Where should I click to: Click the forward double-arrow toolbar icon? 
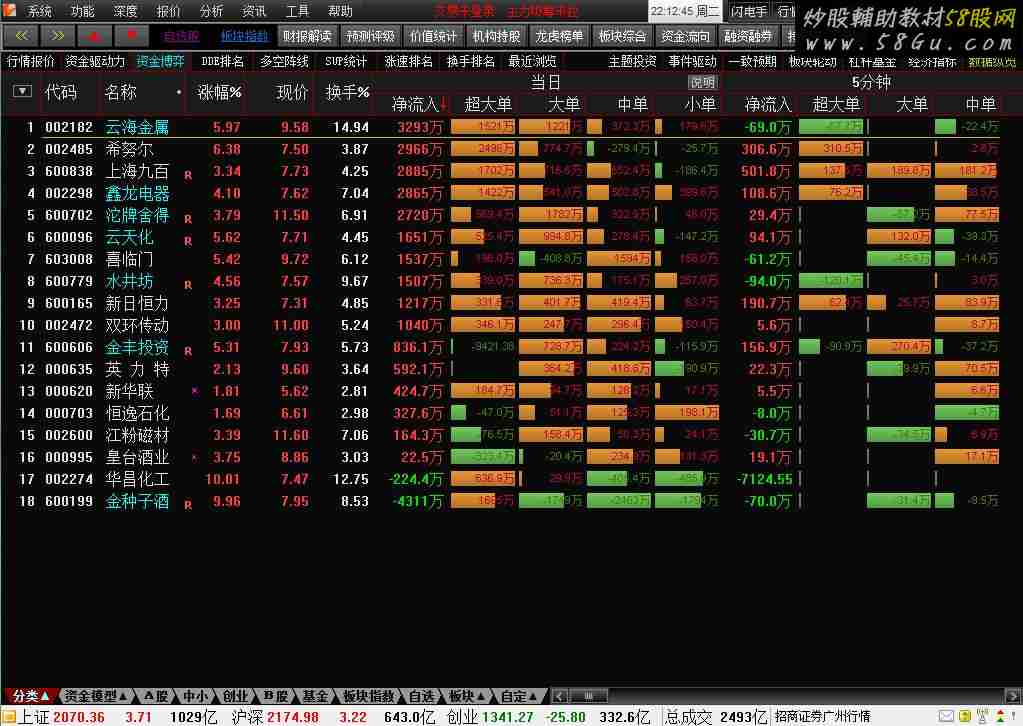pyautogui.click(x=57, y=36)
